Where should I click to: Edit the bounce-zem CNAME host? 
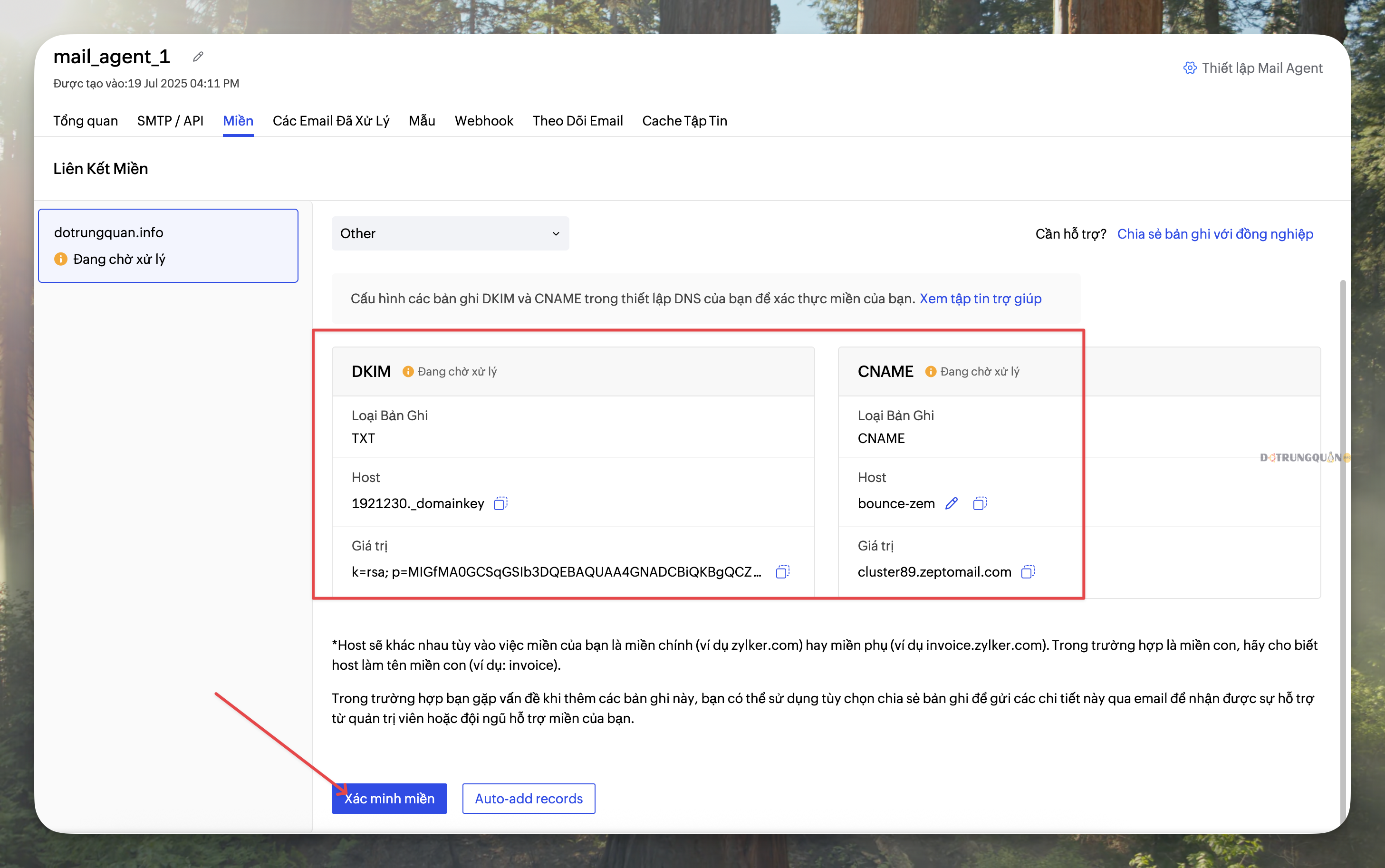pyautogui.click(x=952, y=503)
